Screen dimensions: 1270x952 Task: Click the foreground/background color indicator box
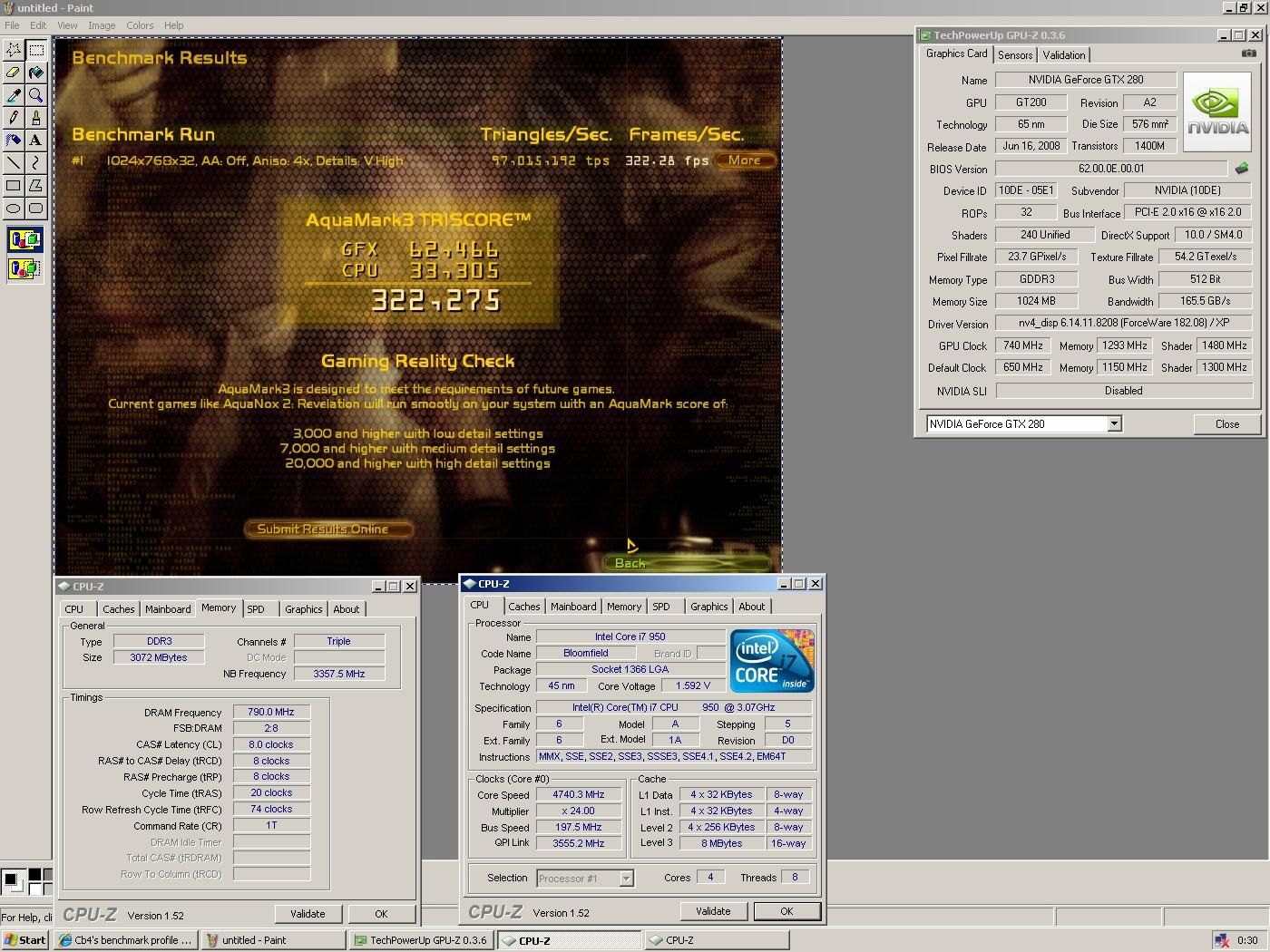click(x=14, y=881)
